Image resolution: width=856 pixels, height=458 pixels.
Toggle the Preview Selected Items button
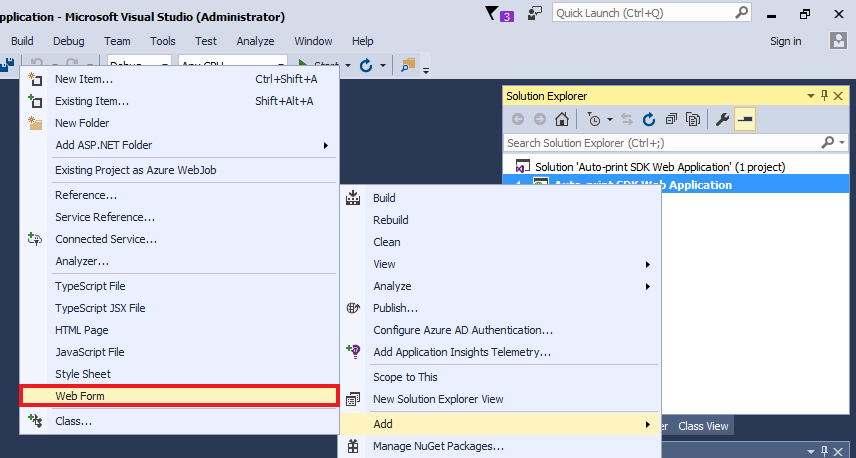click(745, 120)
